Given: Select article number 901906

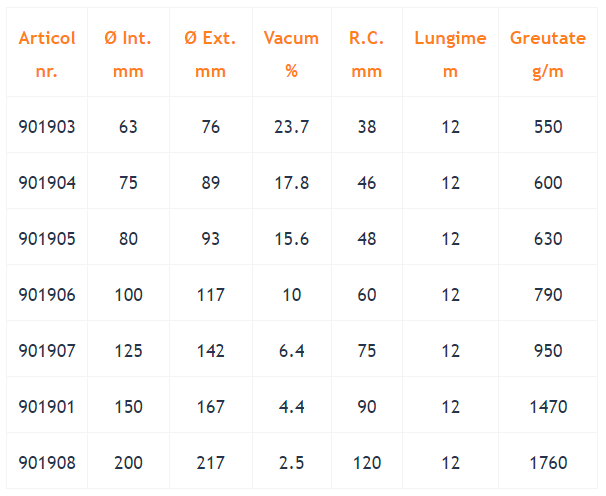Looking at the screenshot, I should pos(47,295).
